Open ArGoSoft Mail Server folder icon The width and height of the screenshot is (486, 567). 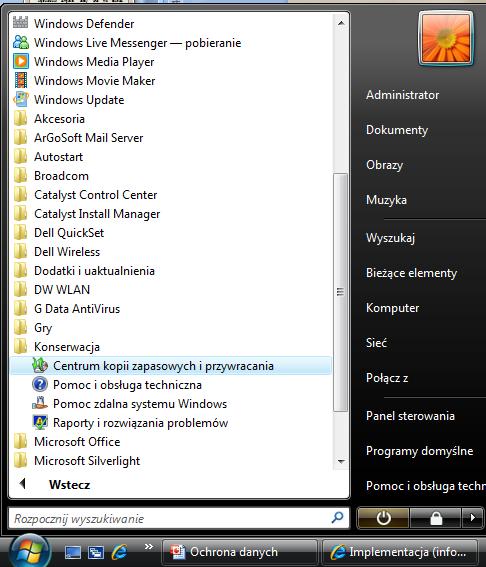(20, 137)
